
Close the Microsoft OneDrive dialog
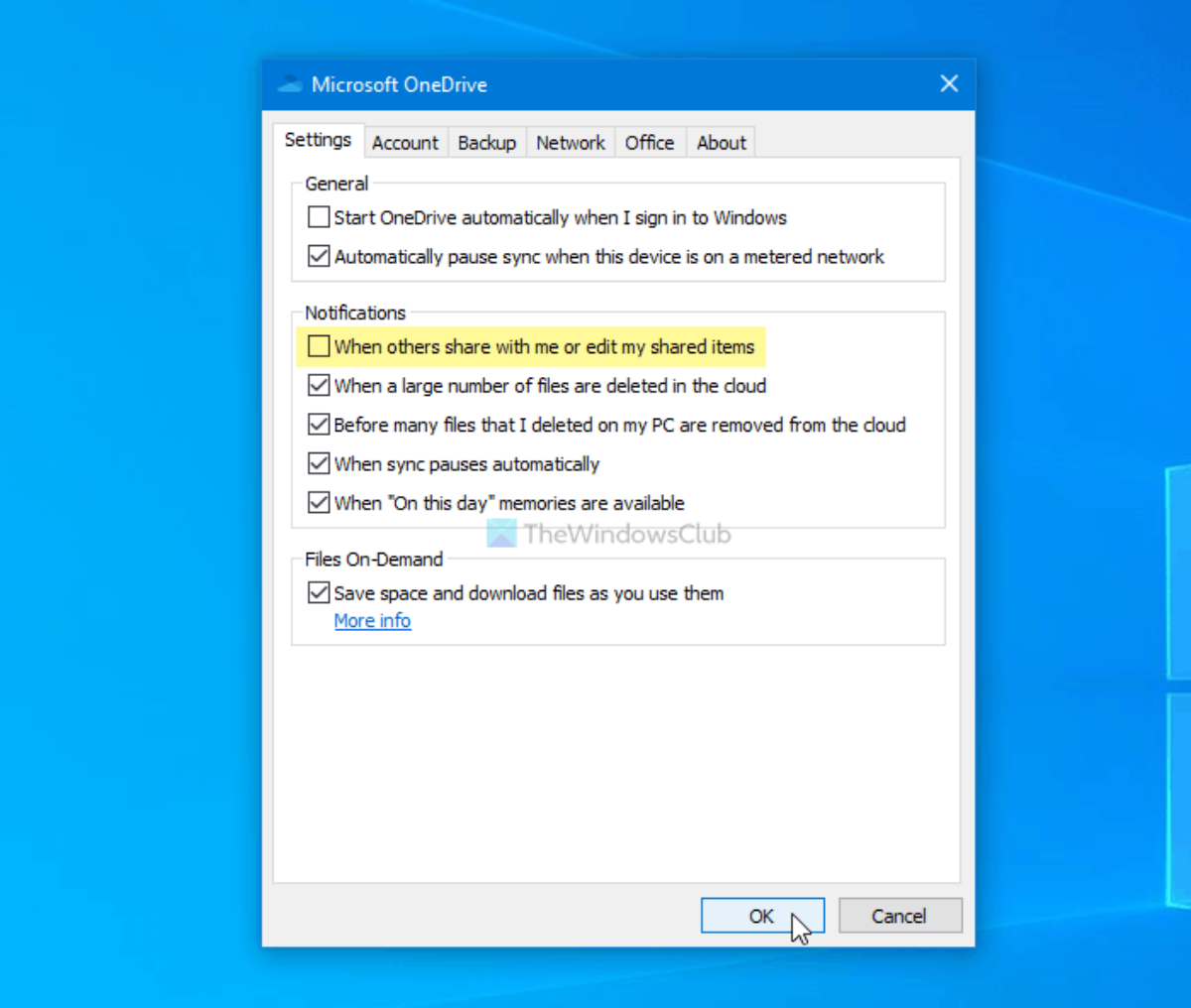point(949,84)
